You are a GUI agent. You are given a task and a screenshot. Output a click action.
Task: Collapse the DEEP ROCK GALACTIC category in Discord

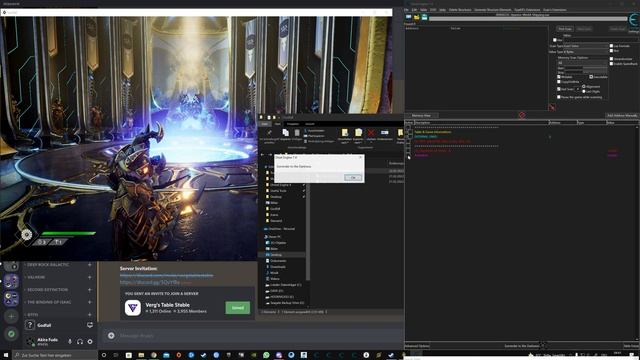click(x=48, y=265)
